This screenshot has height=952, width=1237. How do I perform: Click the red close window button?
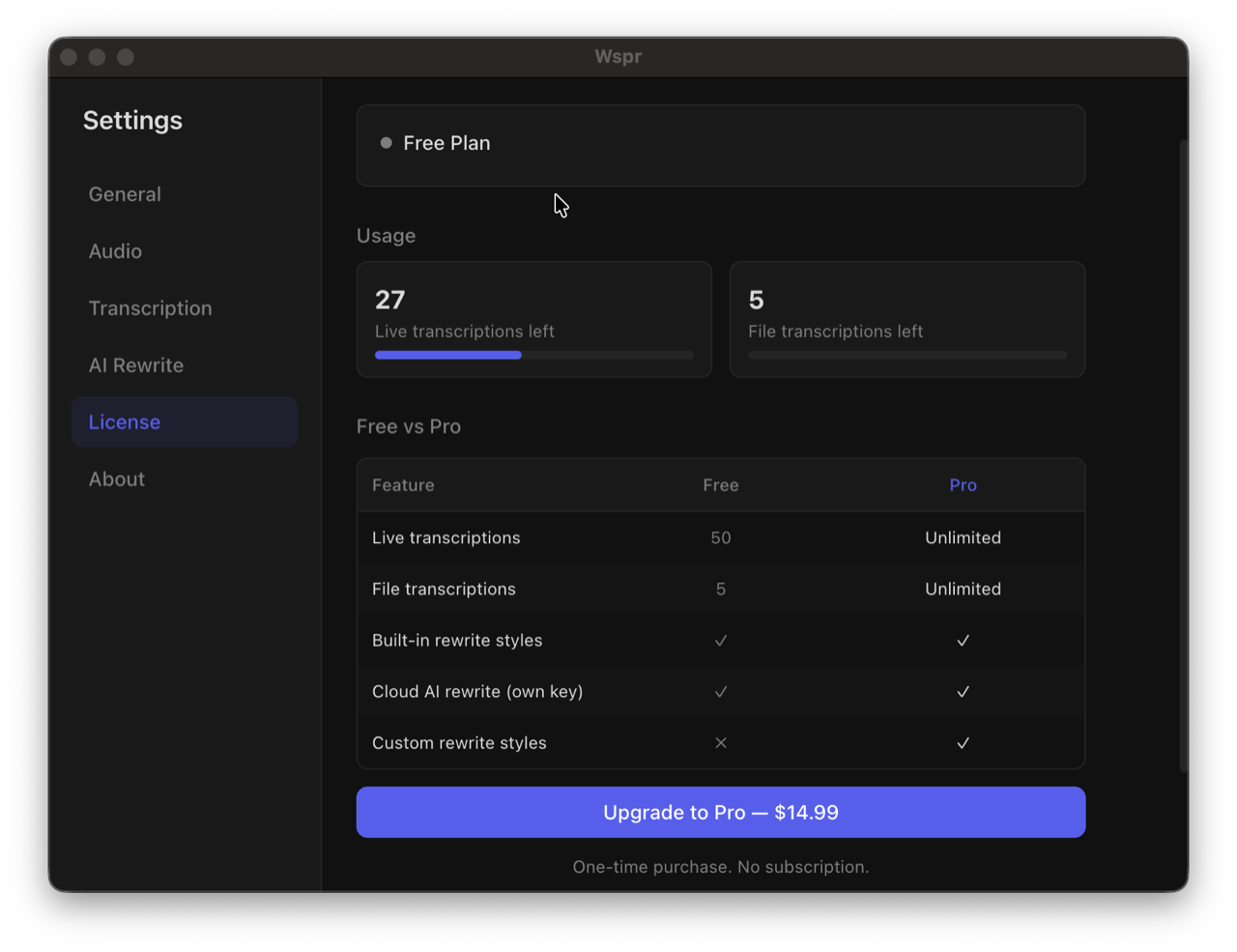(69, 57)
